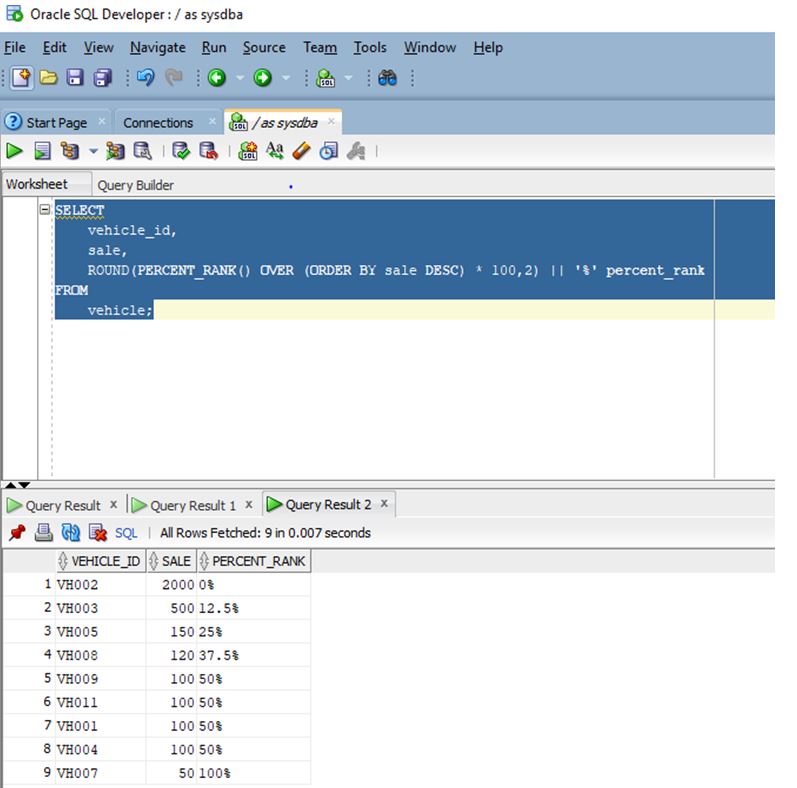Open the Tools menu
This screenshot has width=797, height=788.
pos(370,47)
